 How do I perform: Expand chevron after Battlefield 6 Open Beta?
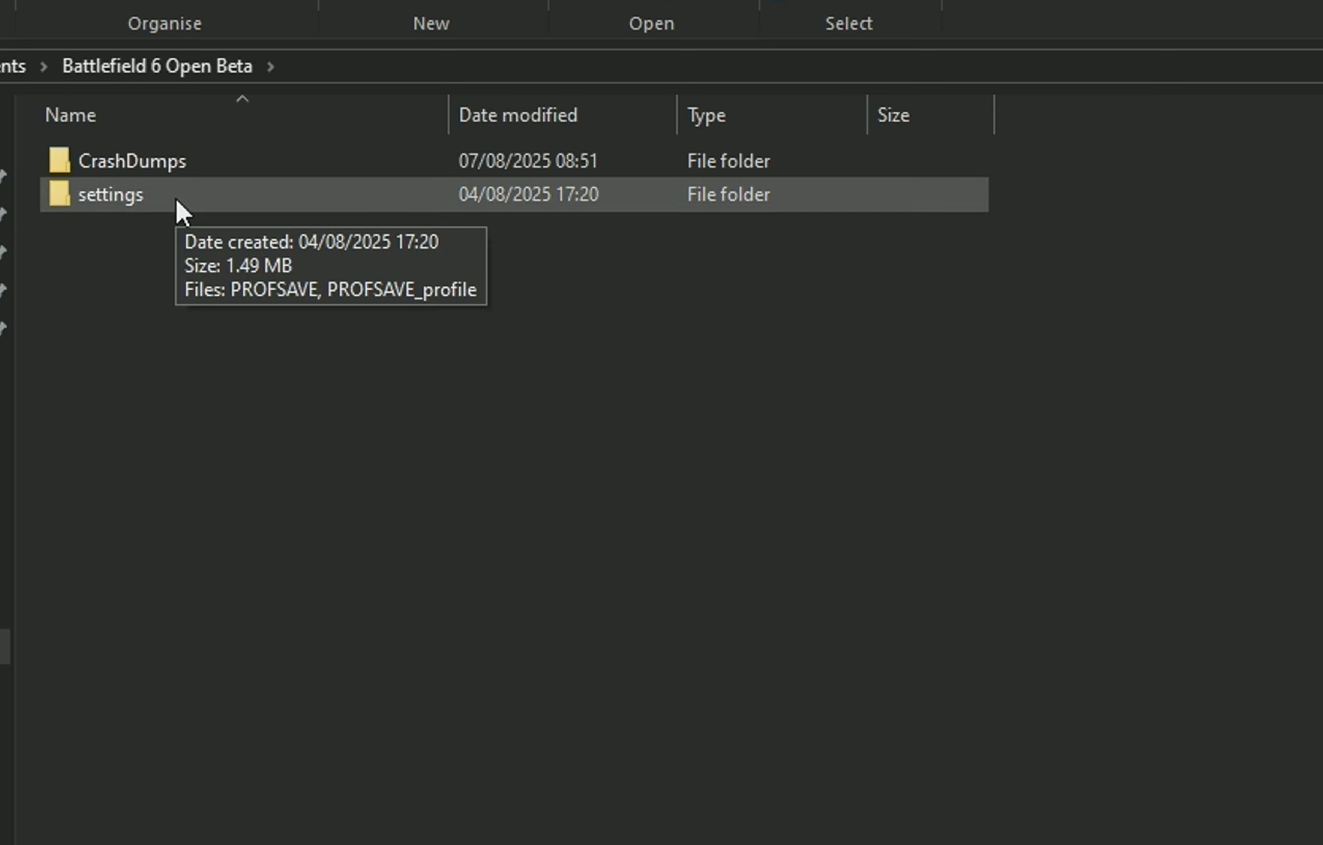click(x=270, y=67)
